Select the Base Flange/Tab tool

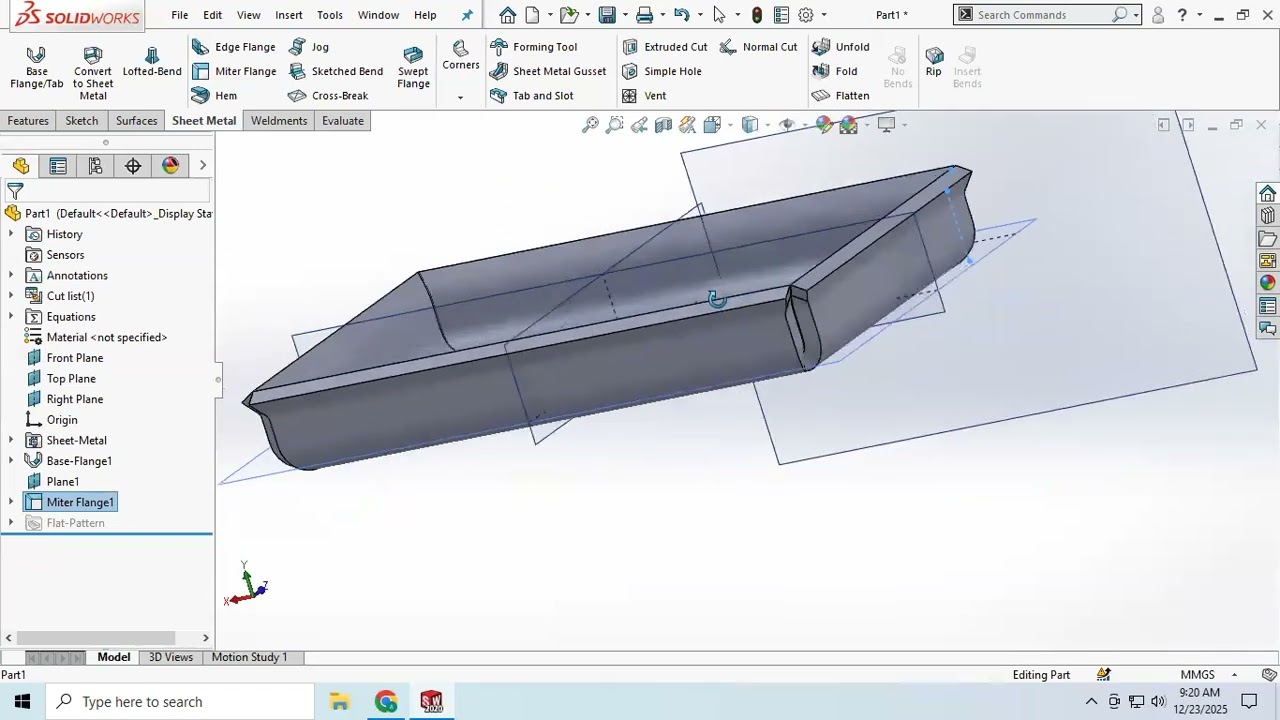click(36, 67)
